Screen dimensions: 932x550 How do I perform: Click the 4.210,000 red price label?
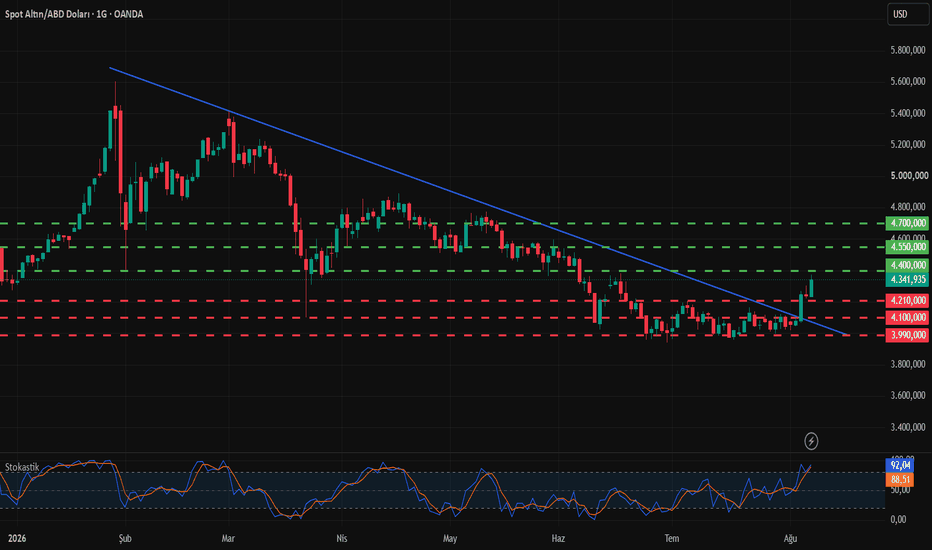point(907,300)
